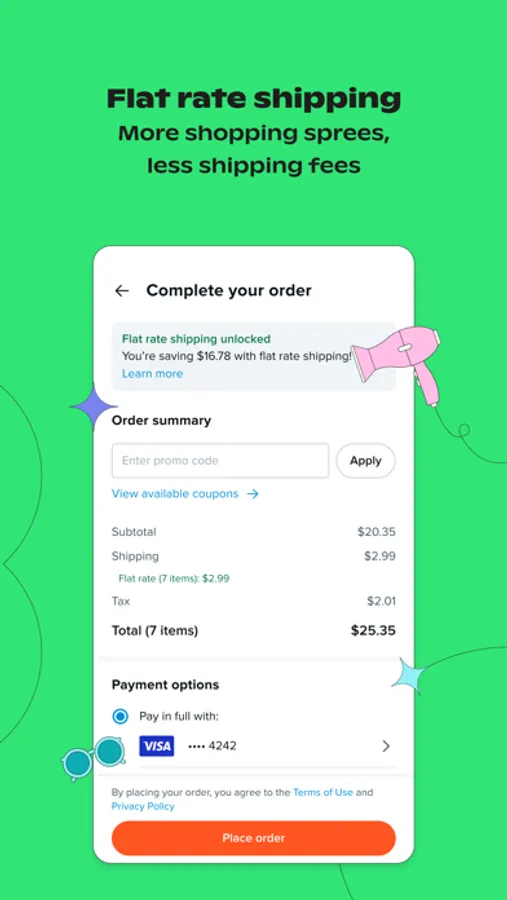507x900 pixels.
Task: Focus the Enter promo code field
Action: tap(220, 460)
